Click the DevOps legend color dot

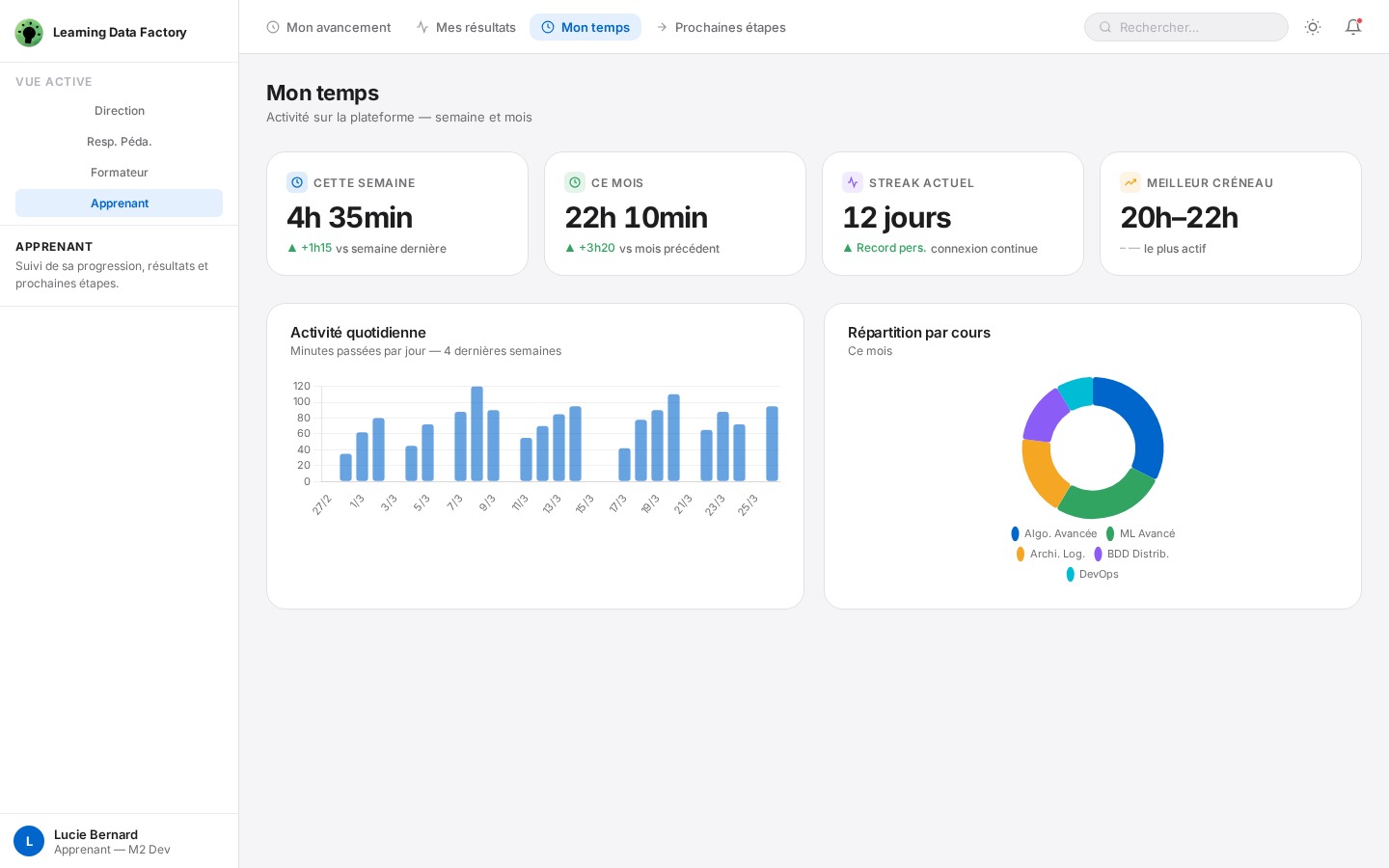1071,574
